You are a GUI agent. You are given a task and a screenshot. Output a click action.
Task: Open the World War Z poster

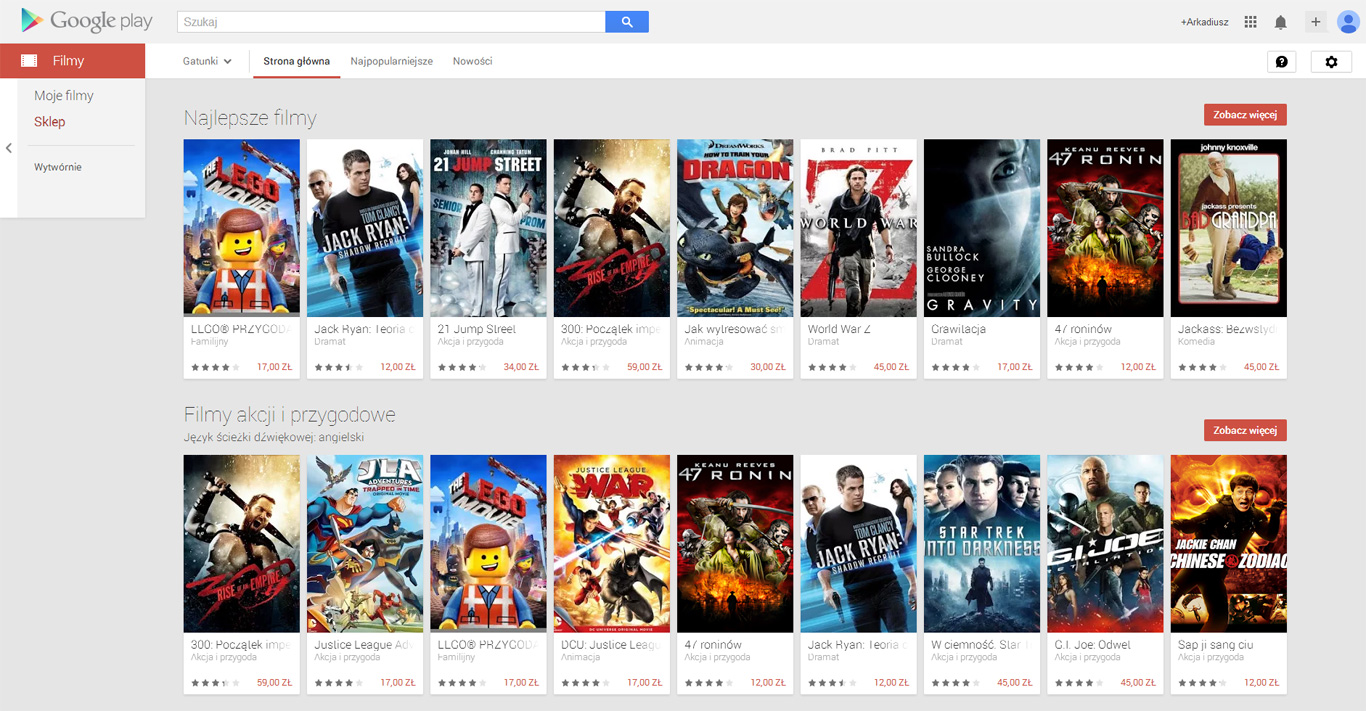pos(858,228)
